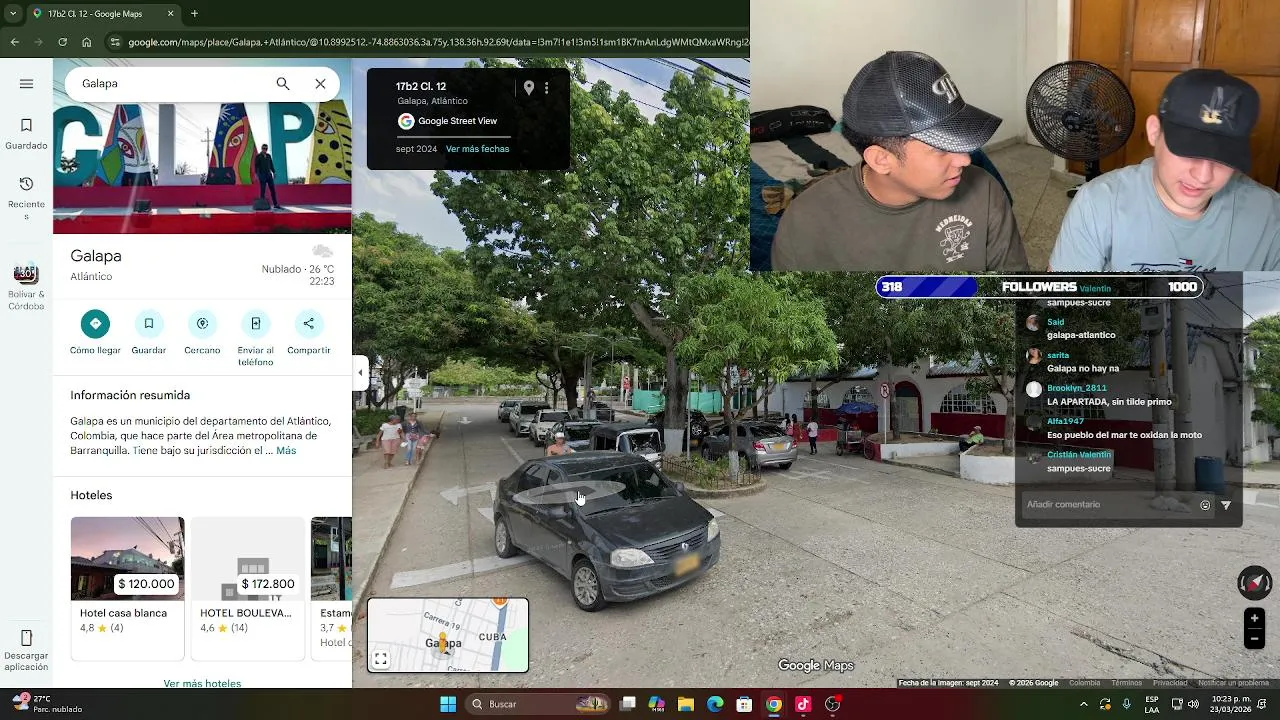Open a new Chrome tab
This screenshot has height=720, width=1280.
pos(194,14)
